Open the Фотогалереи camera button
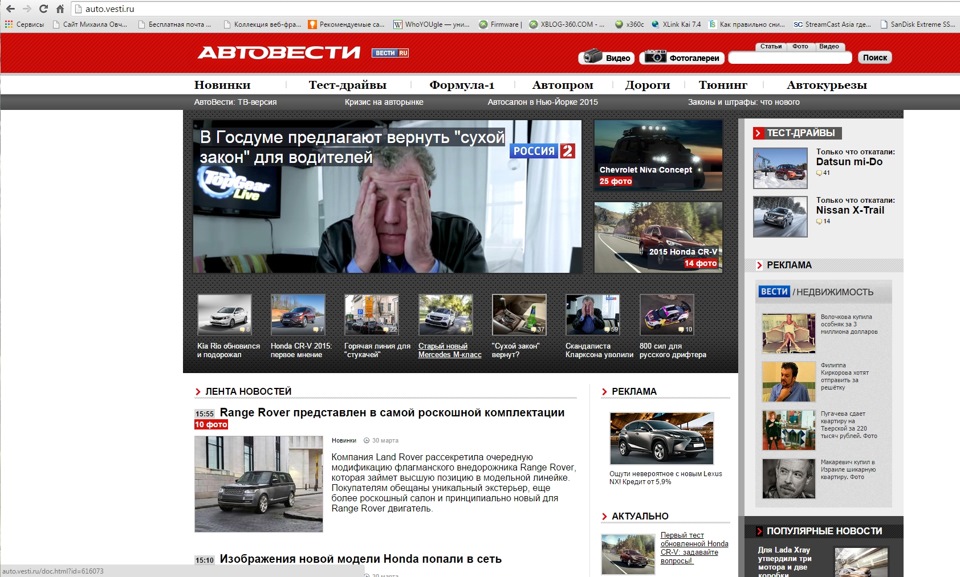This screenshot has width=960, height=577. click(682, 58)
